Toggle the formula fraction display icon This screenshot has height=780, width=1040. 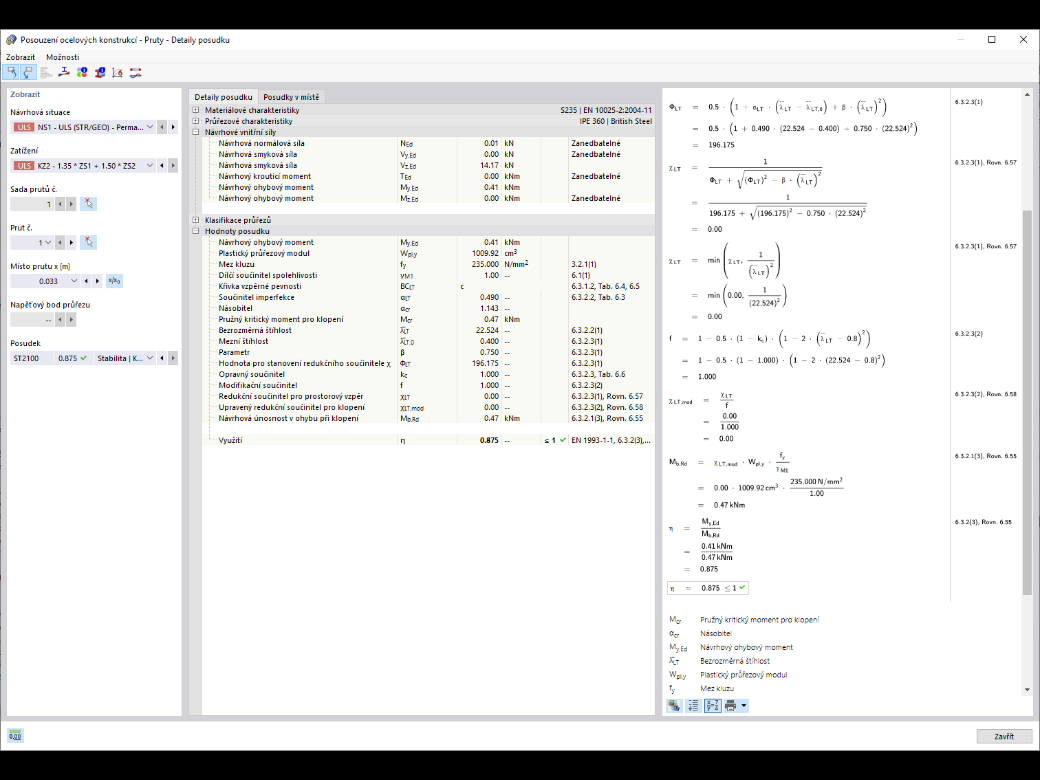click(x=712, y=706)
